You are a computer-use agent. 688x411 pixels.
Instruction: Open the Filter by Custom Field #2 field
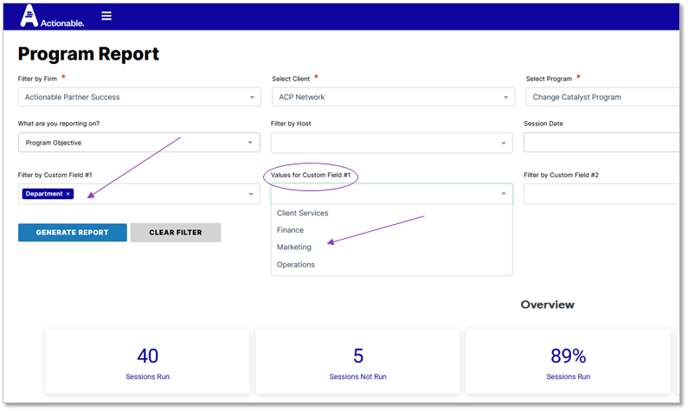tap(601, 194)
